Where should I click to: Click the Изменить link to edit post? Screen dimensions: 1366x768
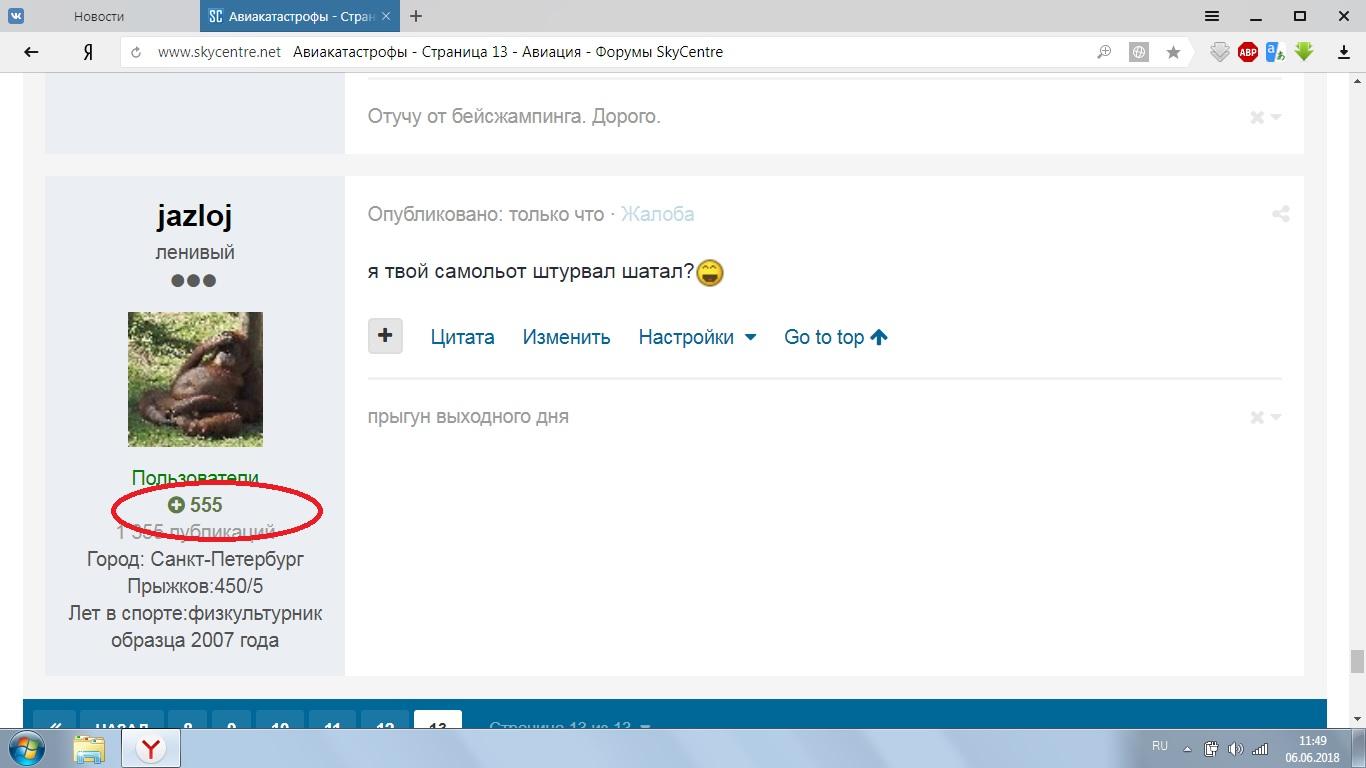click(566, 337)
